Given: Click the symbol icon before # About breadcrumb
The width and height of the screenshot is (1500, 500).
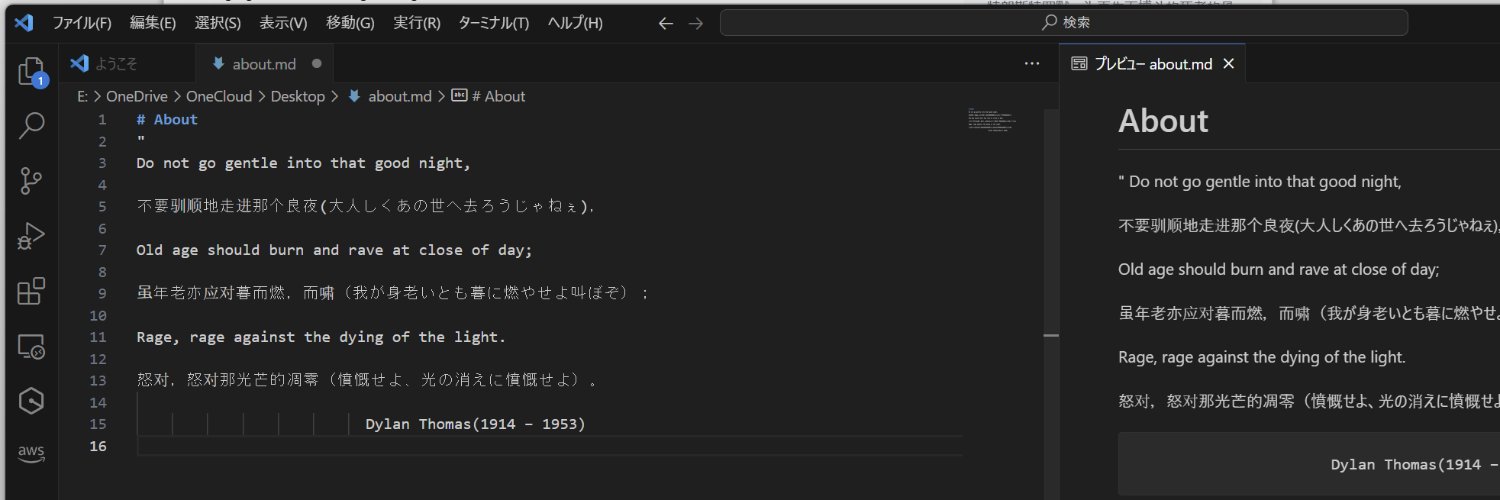Looking at the screenshot, I should (460, 96).
